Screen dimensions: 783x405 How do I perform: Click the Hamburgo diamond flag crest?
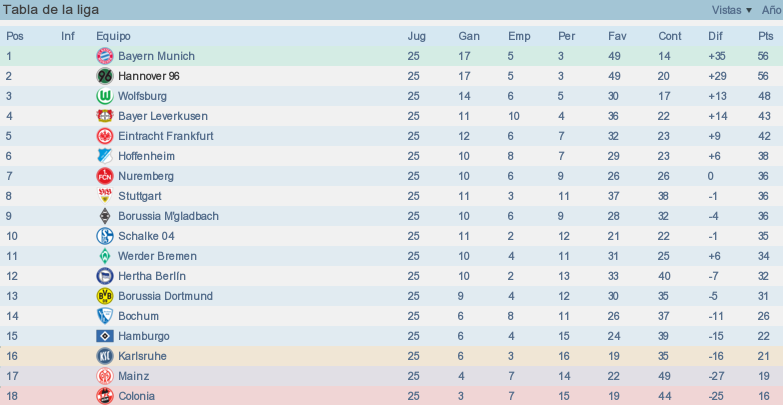tap(105, 336)
